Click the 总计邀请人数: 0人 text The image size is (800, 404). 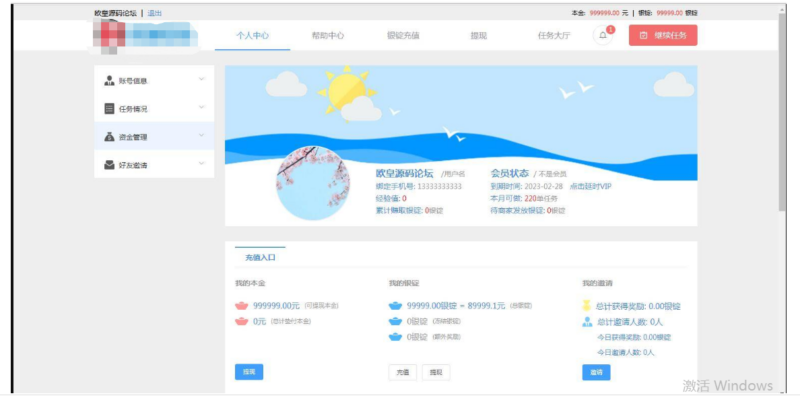630,322
